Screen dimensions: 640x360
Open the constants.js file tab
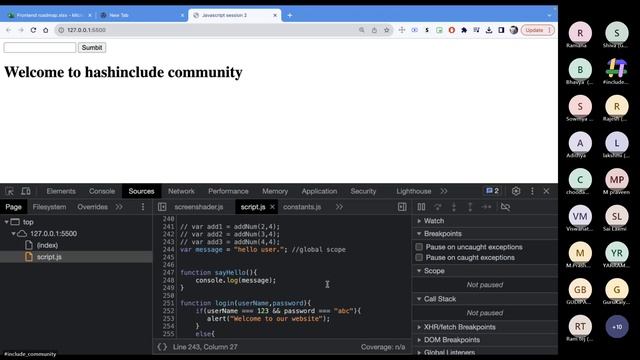(302, 207)
